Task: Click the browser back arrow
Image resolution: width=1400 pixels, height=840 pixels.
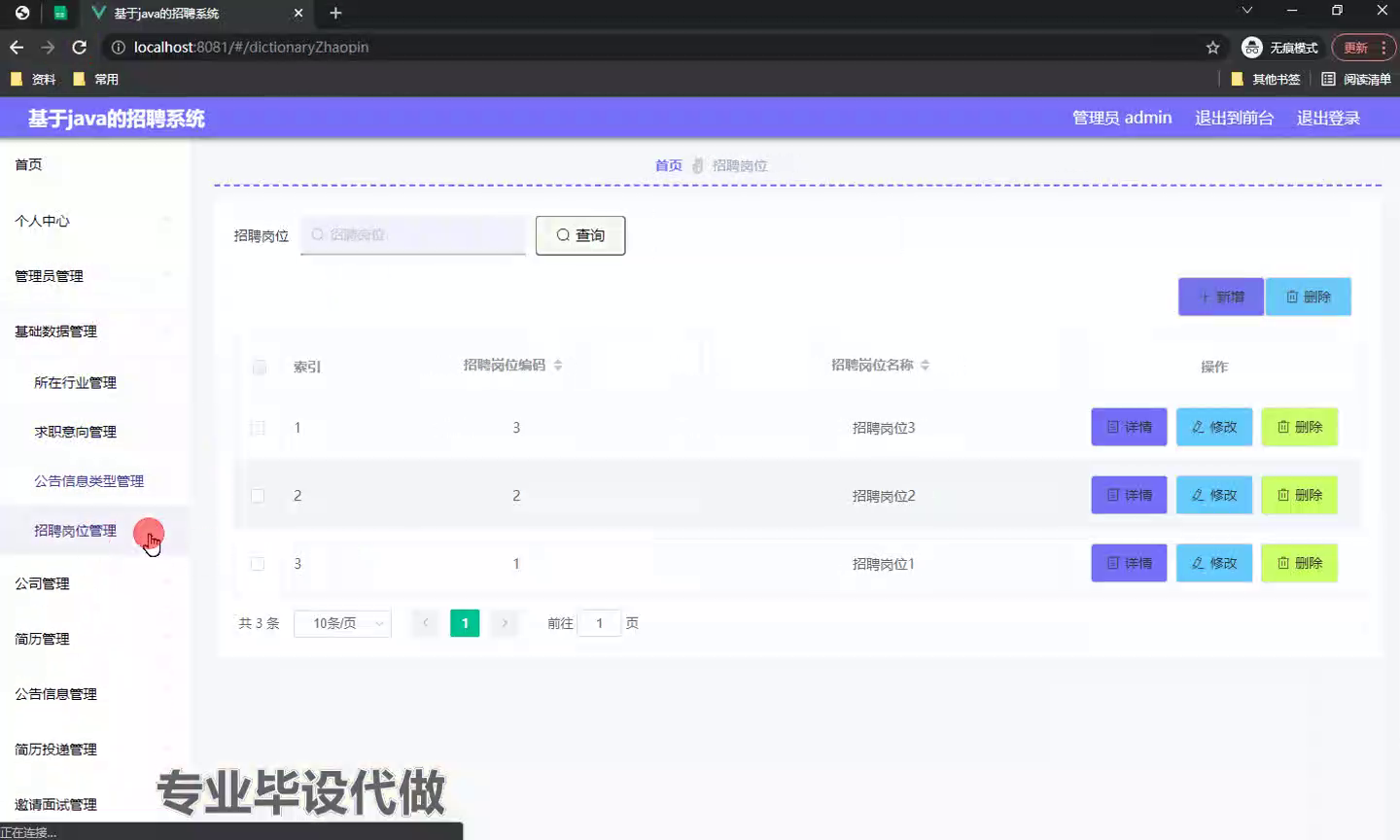Action: [x=17, y=47]
